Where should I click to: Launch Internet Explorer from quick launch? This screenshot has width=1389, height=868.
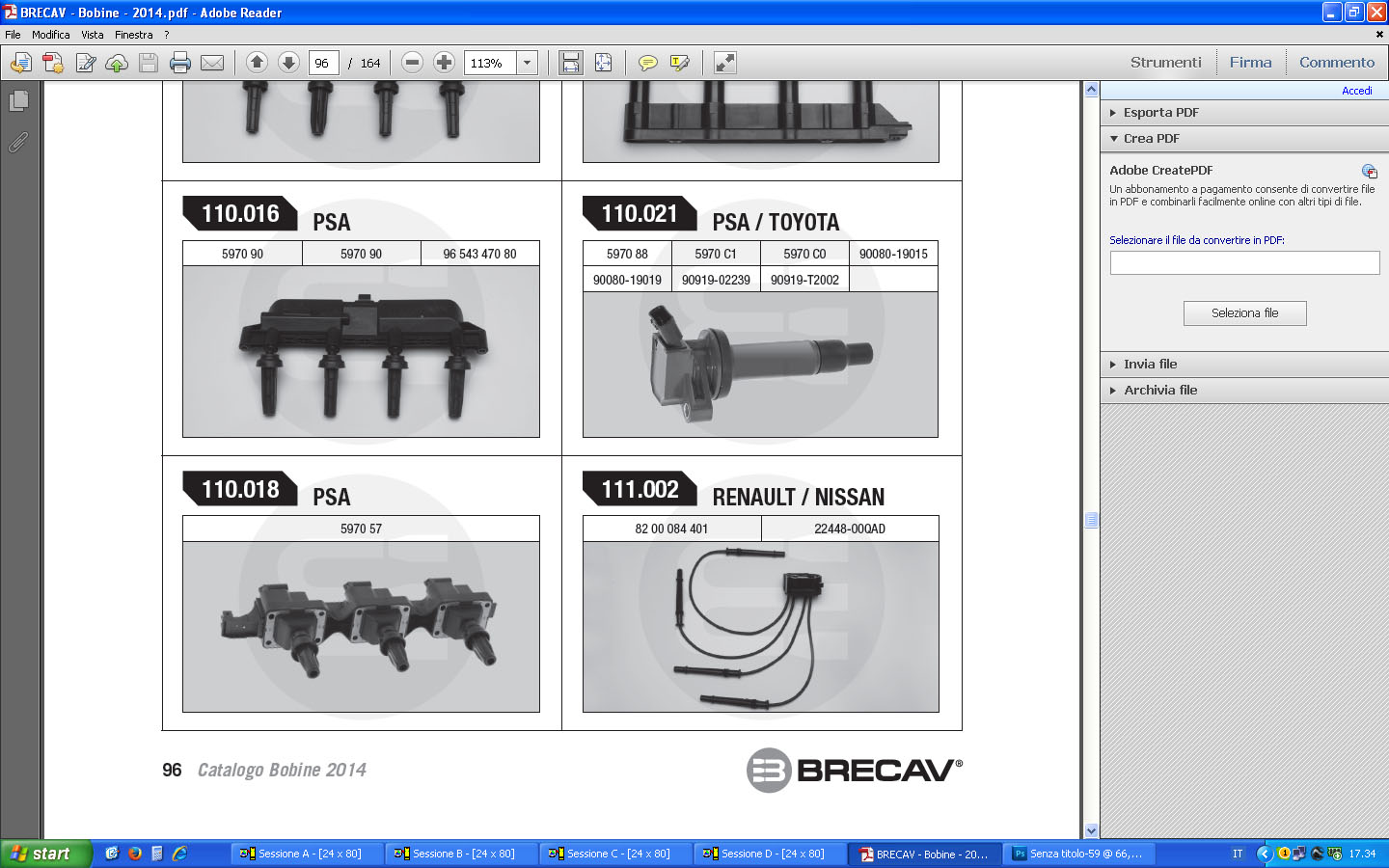pos(179,854)
